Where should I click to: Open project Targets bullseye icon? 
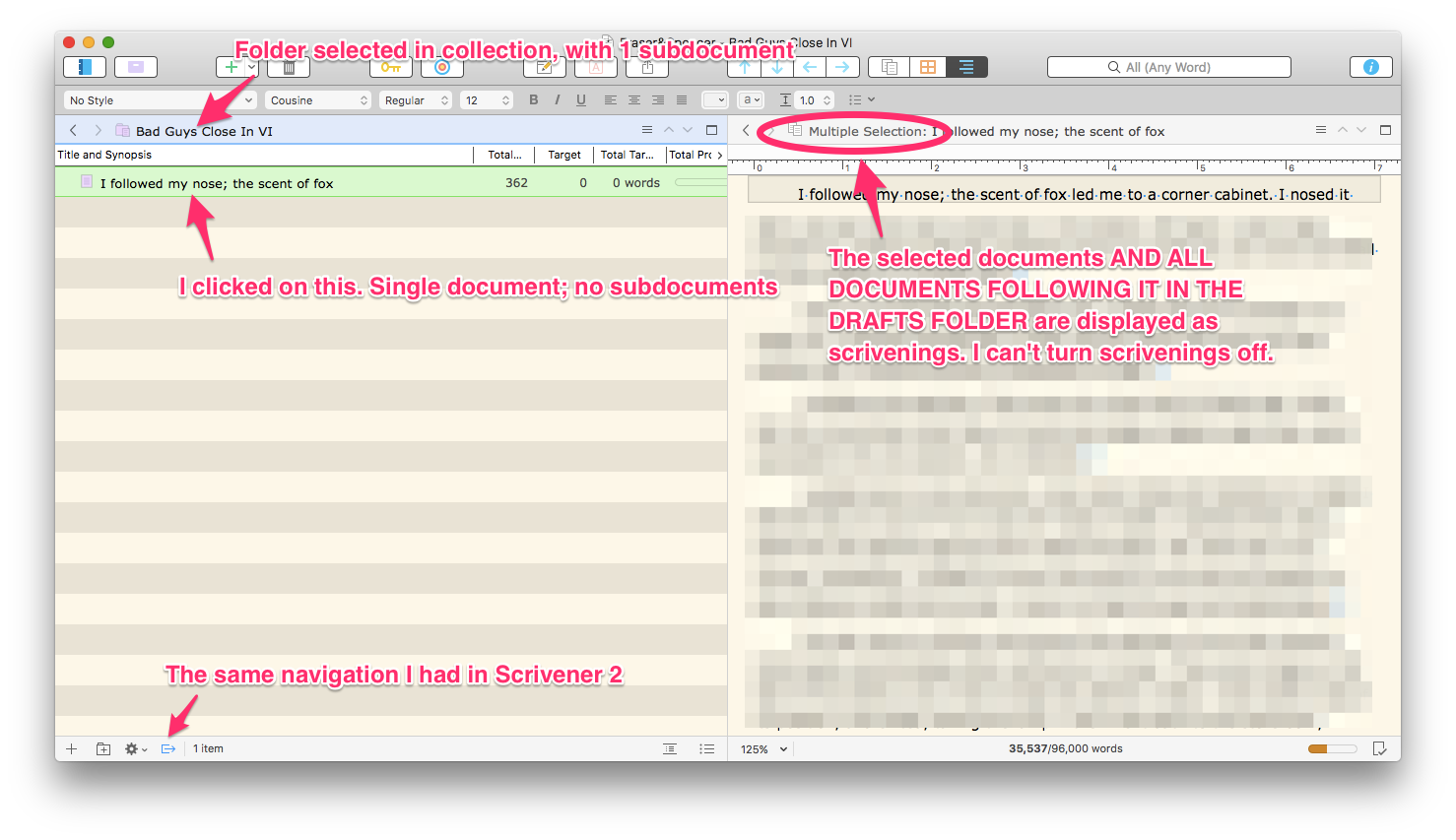tap(442, 67)
